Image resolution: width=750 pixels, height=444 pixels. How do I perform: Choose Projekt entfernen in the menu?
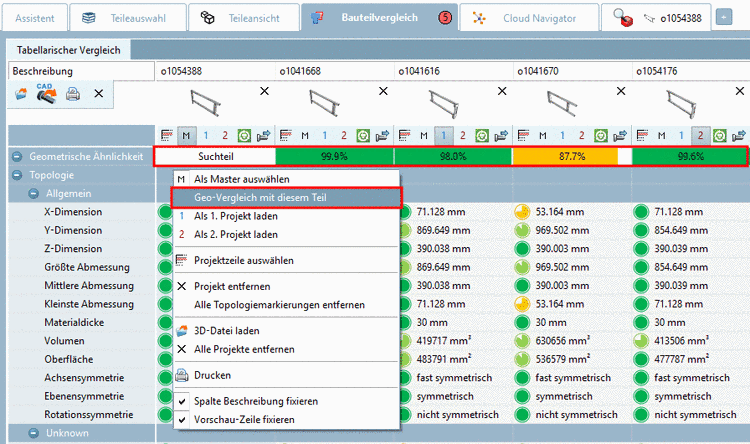[286, 286]
